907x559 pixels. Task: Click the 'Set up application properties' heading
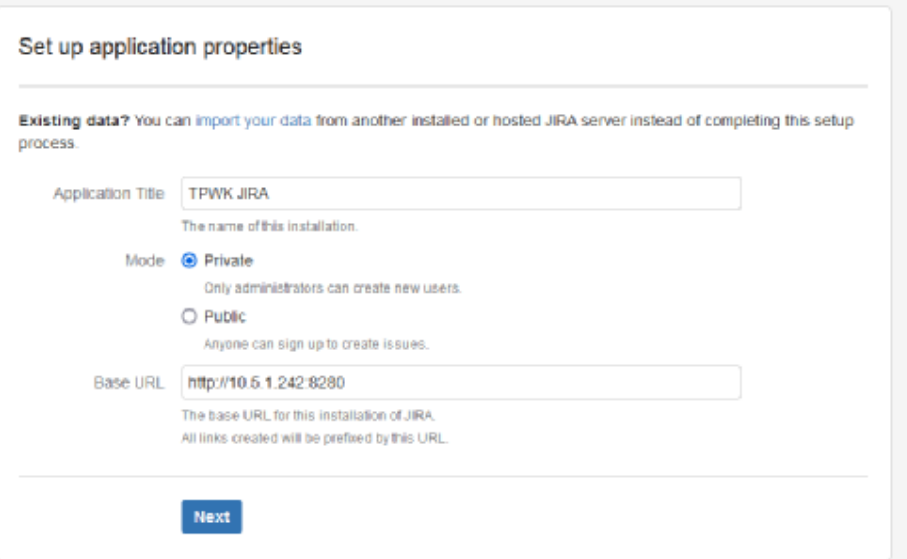click(161, 47)
